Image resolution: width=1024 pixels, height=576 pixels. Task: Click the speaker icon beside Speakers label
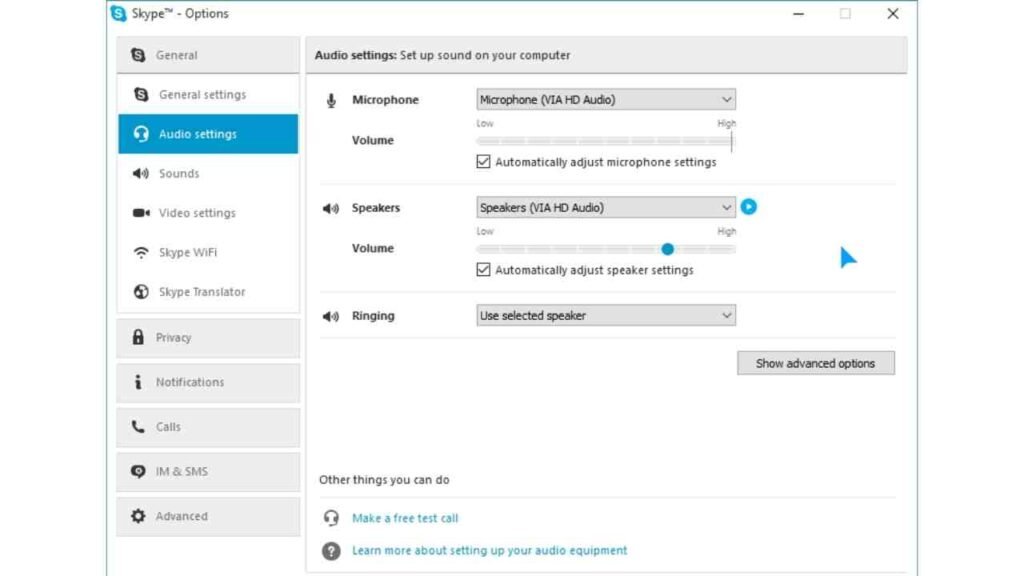(331, 208)
